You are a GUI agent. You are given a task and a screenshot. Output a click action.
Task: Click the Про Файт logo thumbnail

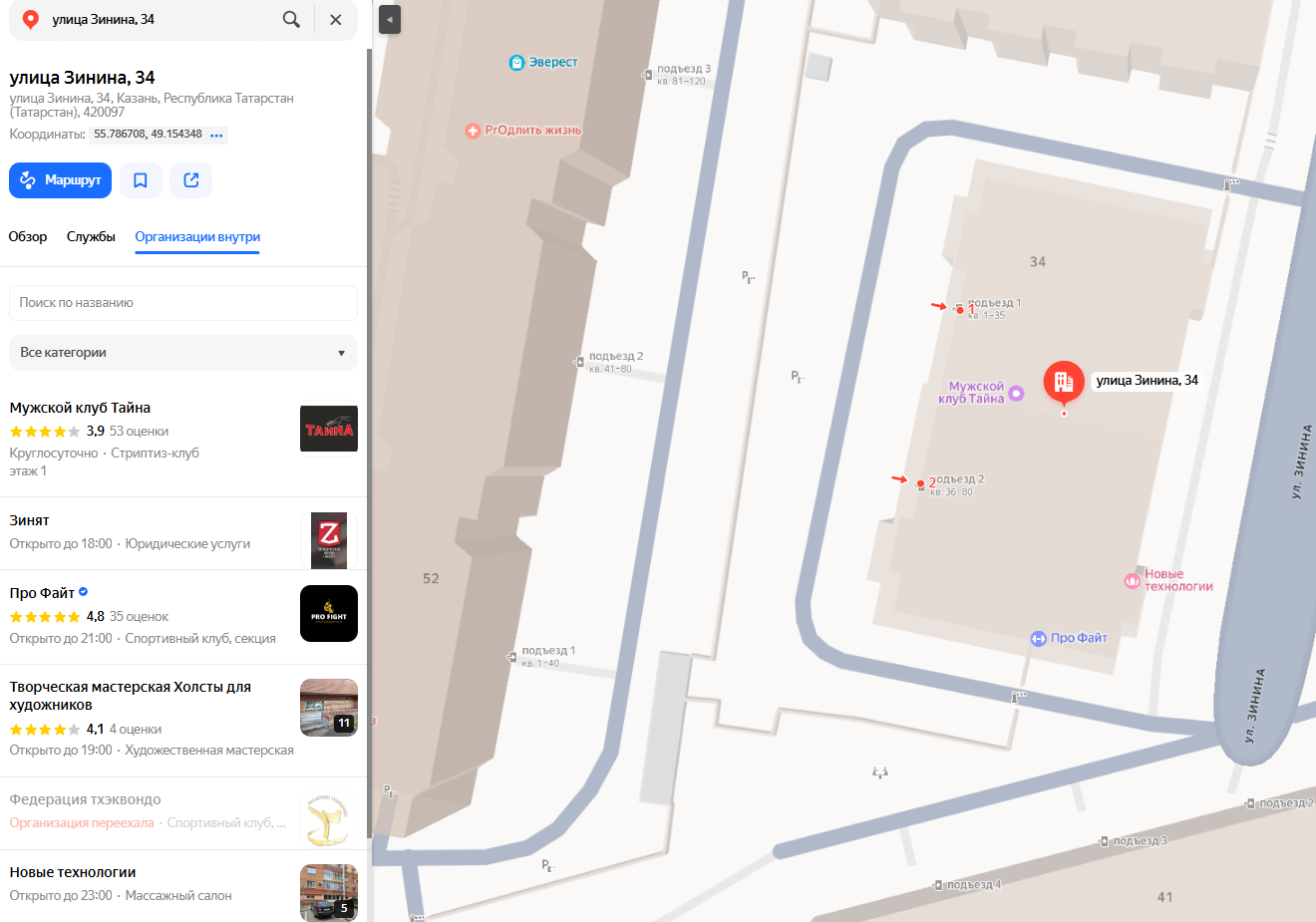[329, 613]
